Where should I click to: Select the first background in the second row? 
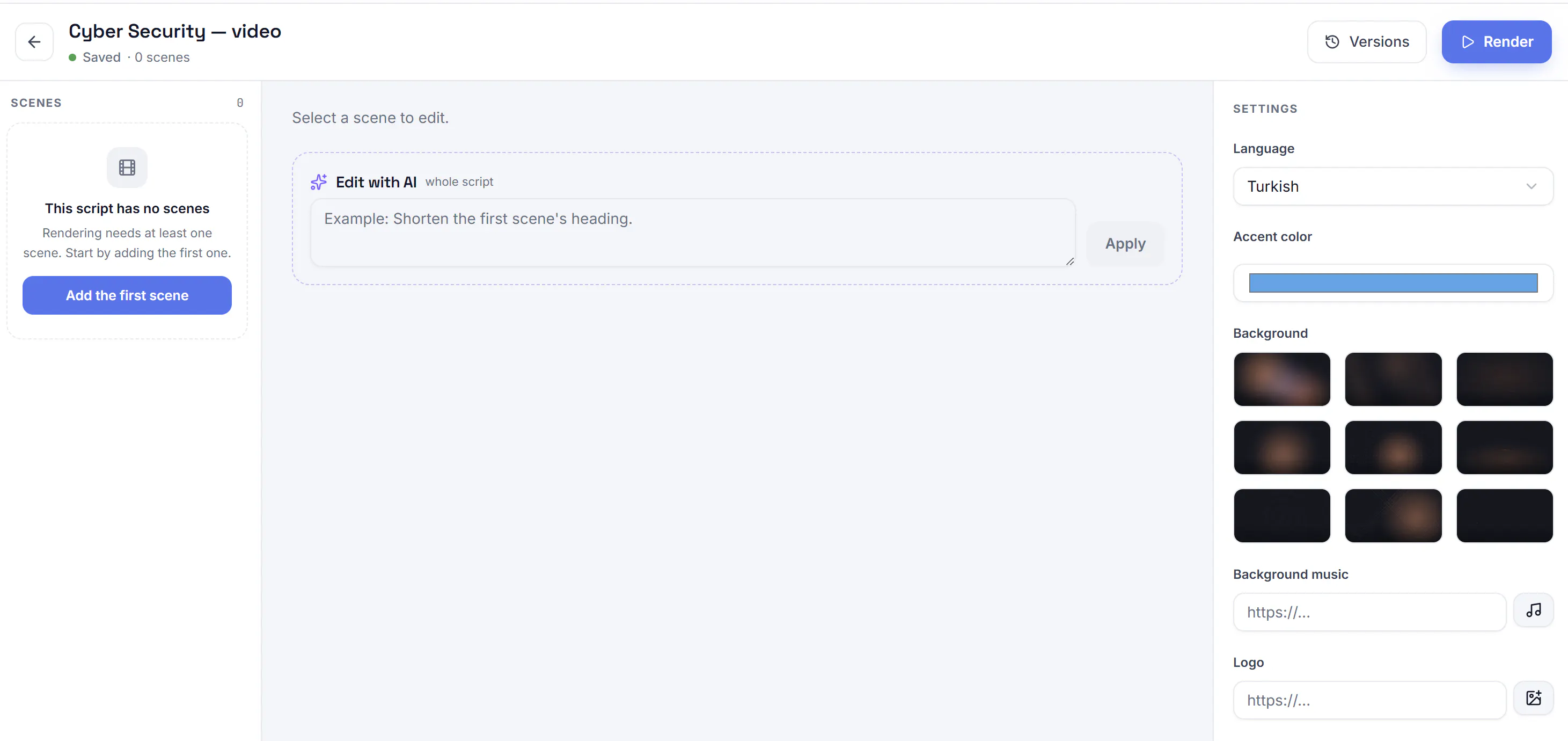point(1282,447)
